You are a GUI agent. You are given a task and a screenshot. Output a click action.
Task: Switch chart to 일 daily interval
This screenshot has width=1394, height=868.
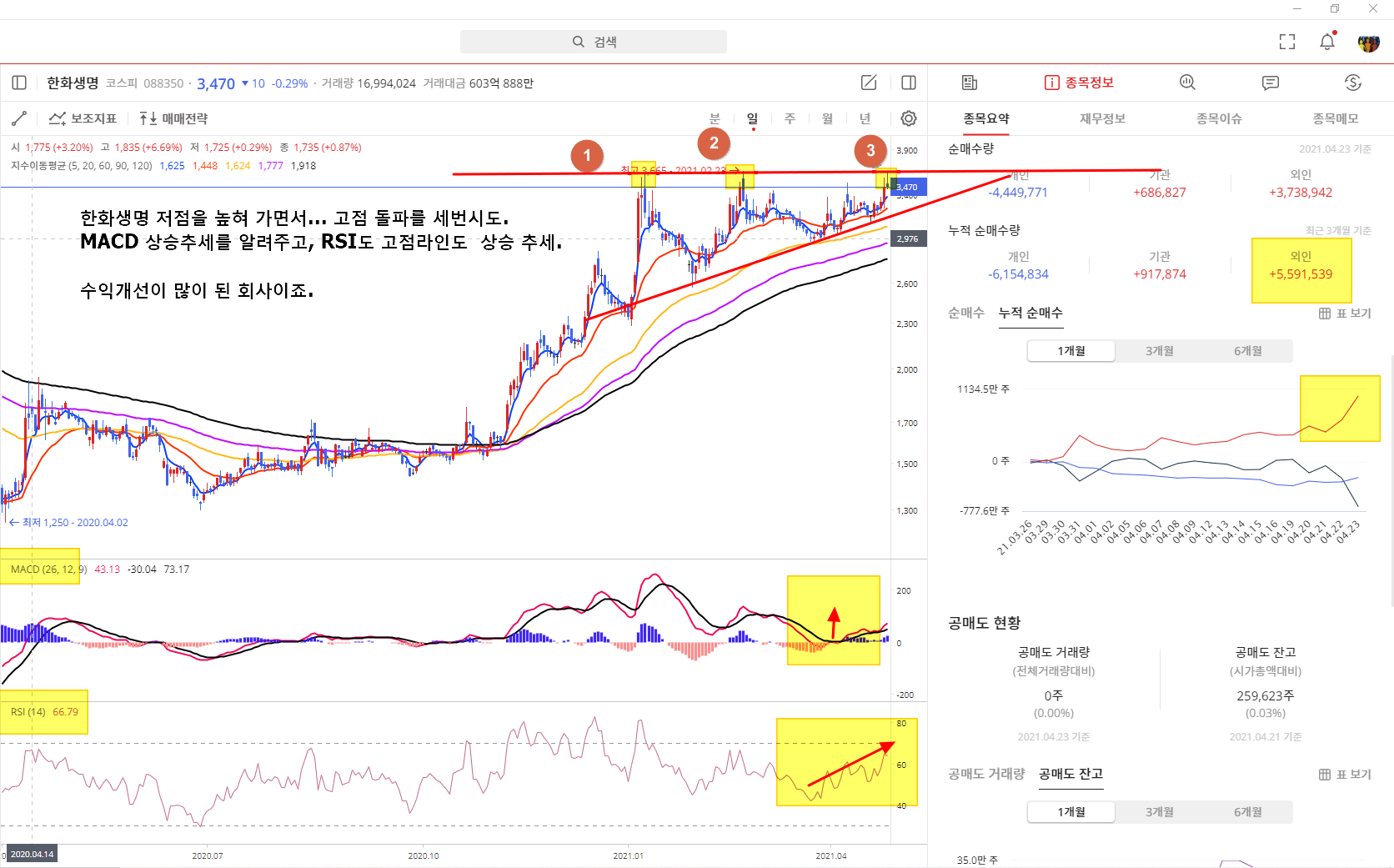click(752, 118)
